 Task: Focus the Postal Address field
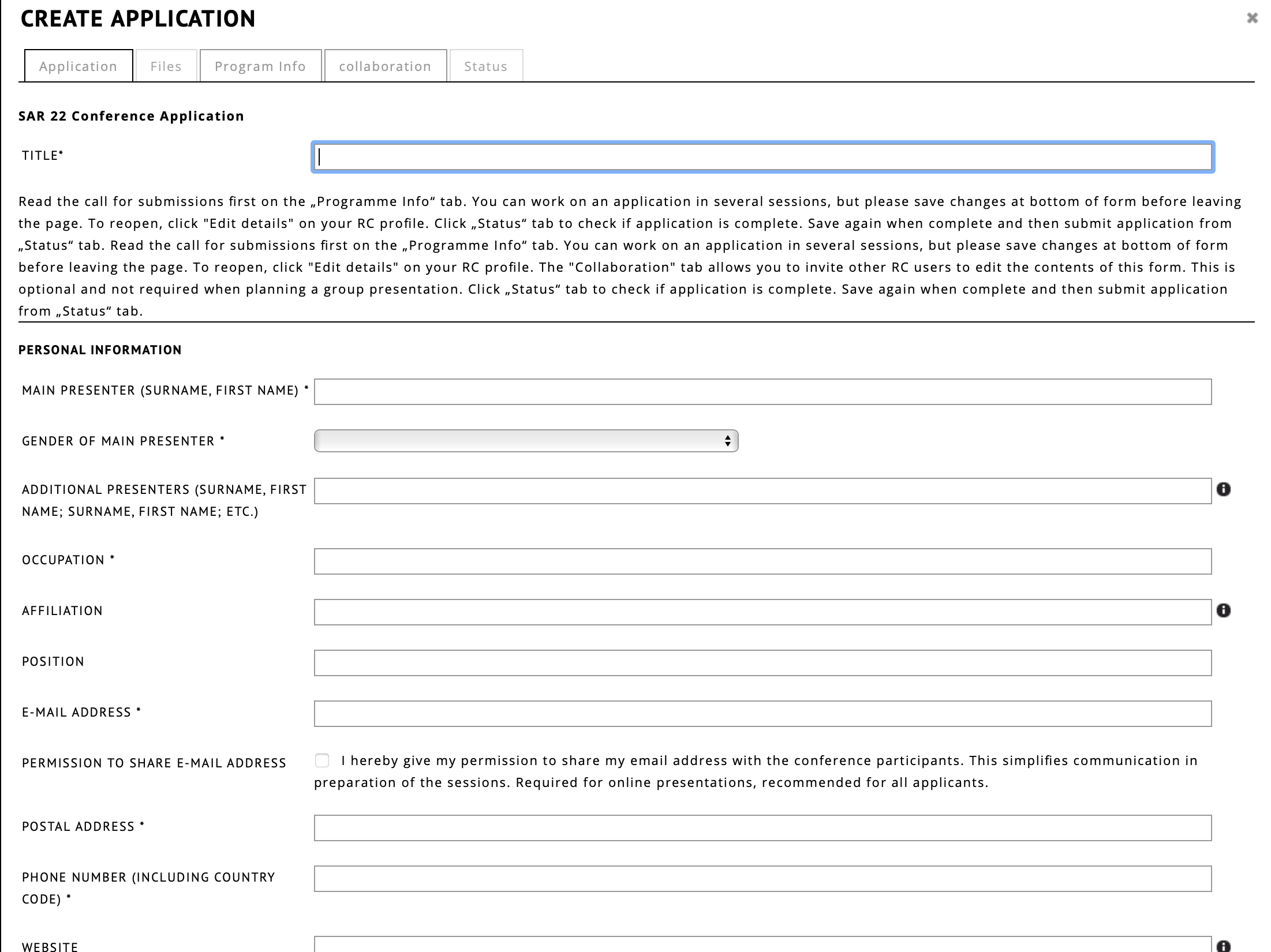pyautogui.click(x=762, y=828)
